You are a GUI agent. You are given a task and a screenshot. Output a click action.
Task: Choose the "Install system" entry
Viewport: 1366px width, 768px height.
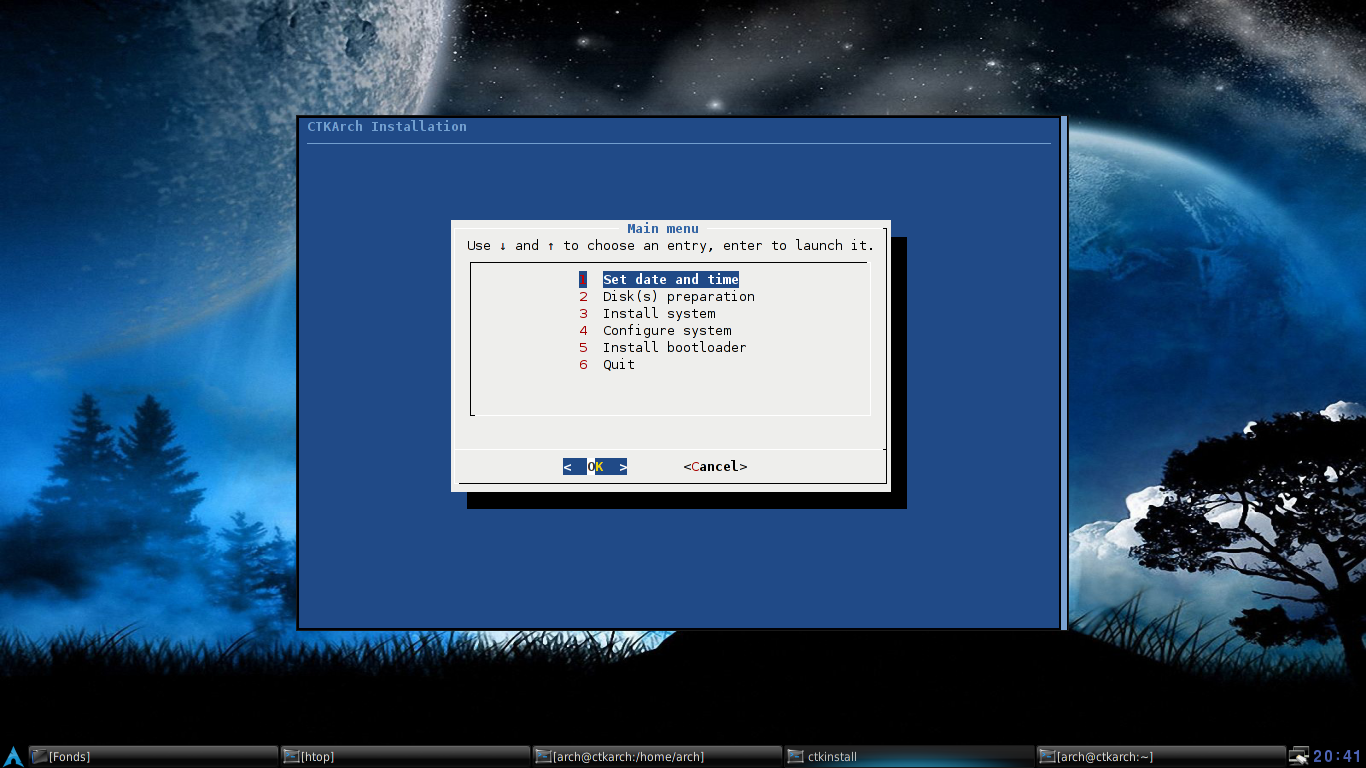pos(659,314)
